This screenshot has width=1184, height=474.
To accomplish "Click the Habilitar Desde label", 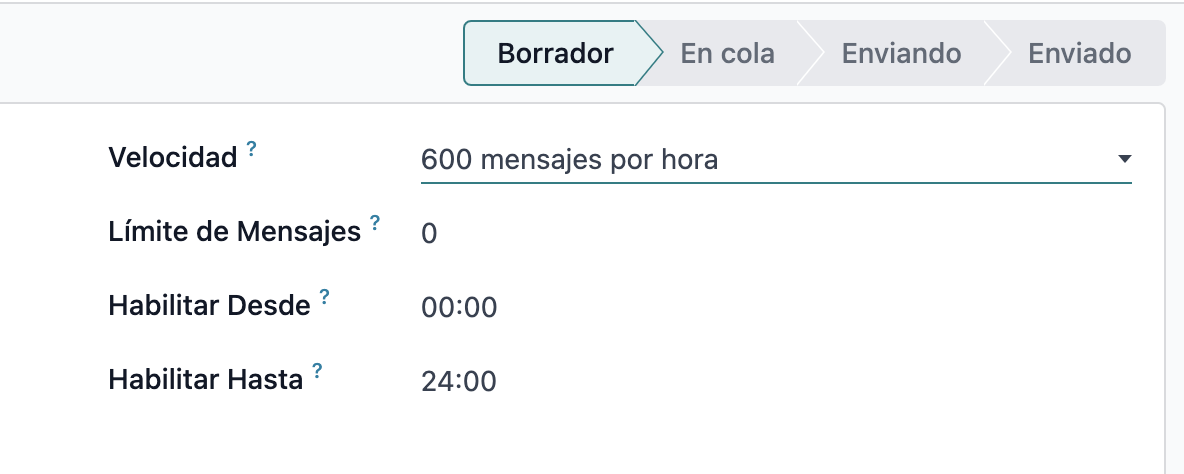I will click(209, 306).
